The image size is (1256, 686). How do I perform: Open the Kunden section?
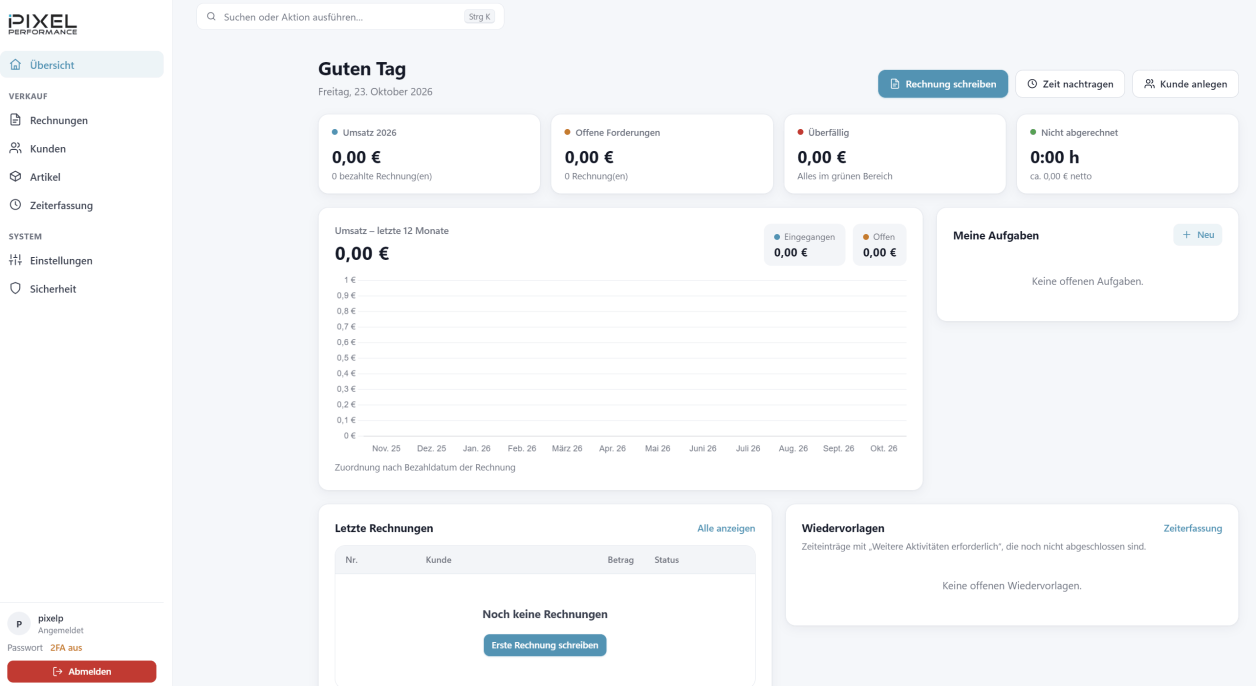pos(82,148)
